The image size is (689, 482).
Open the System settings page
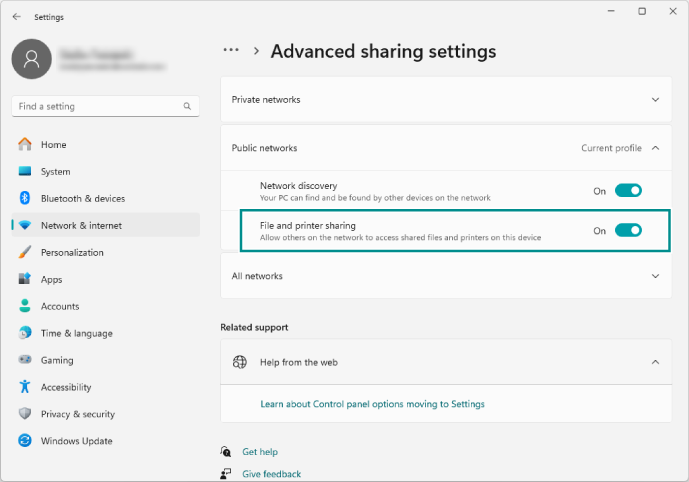coord(55,172)
